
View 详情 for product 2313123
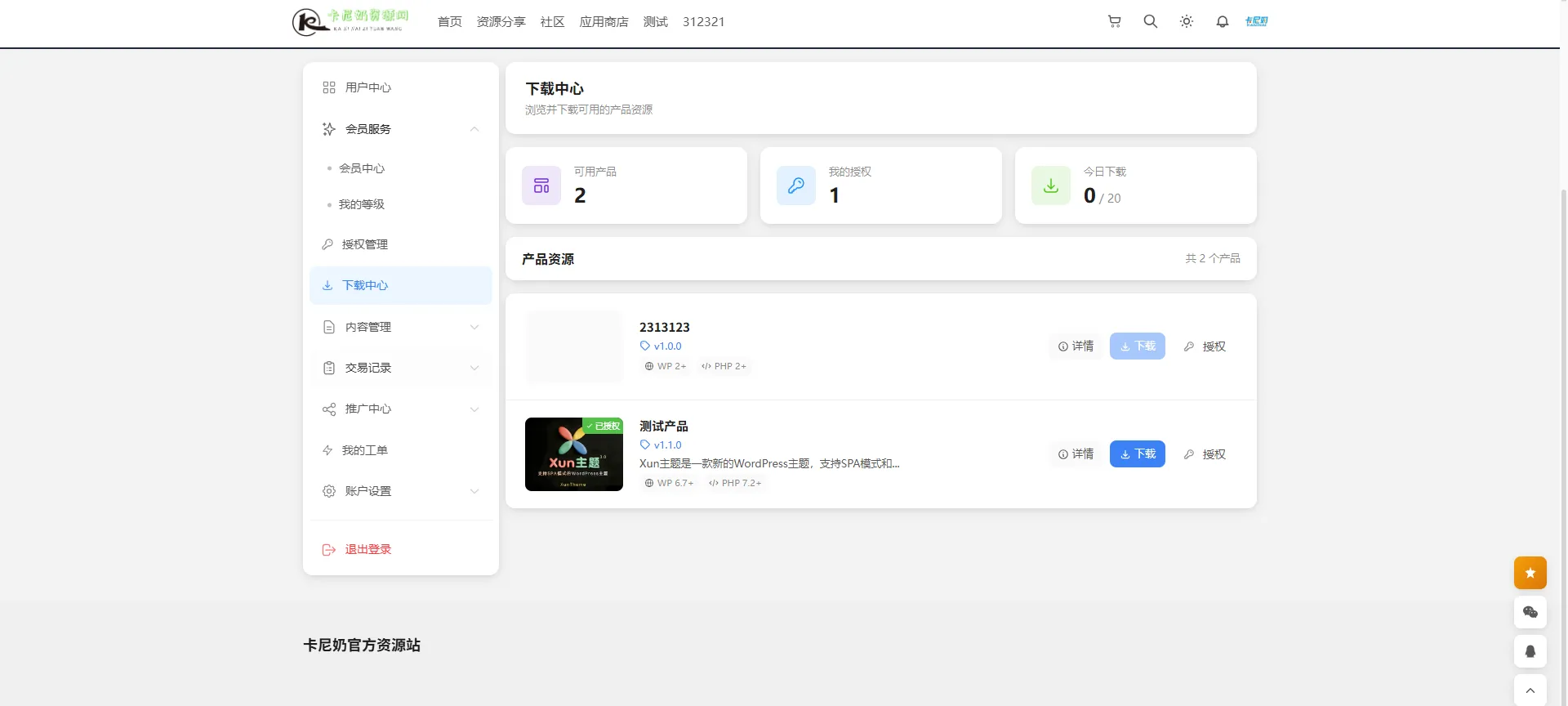[x=1076, y=346]
